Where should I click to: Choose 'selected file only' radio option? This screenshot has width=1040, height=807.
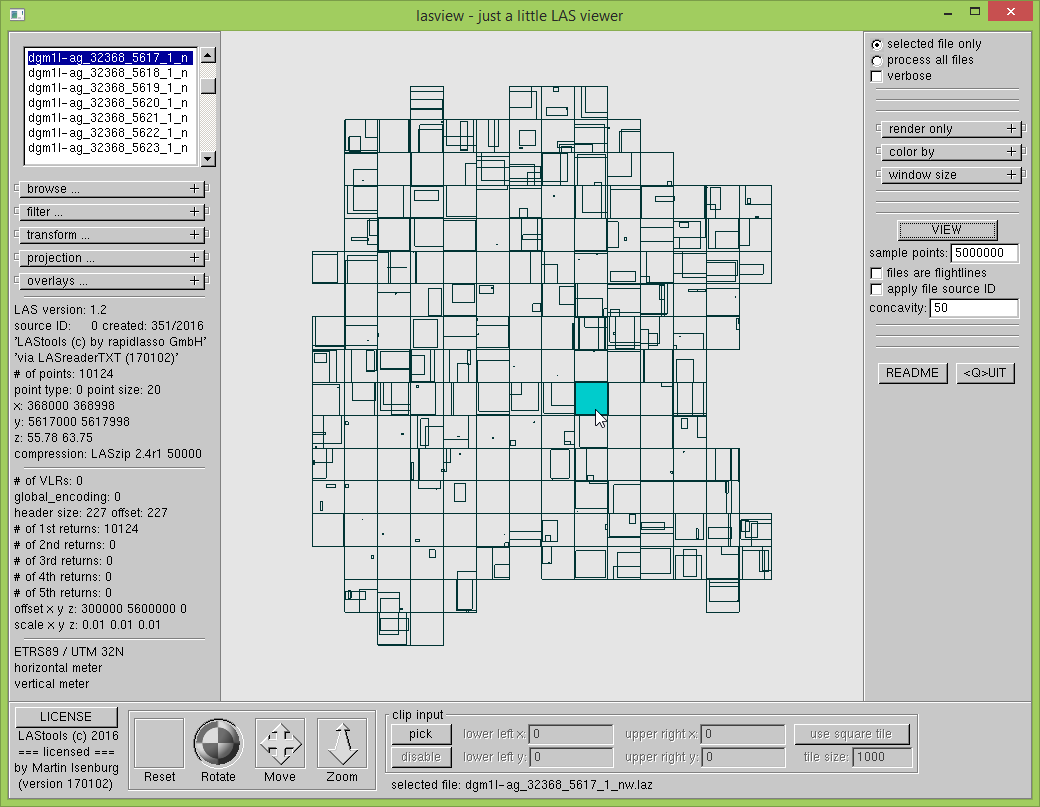click(x=877, y=44)
